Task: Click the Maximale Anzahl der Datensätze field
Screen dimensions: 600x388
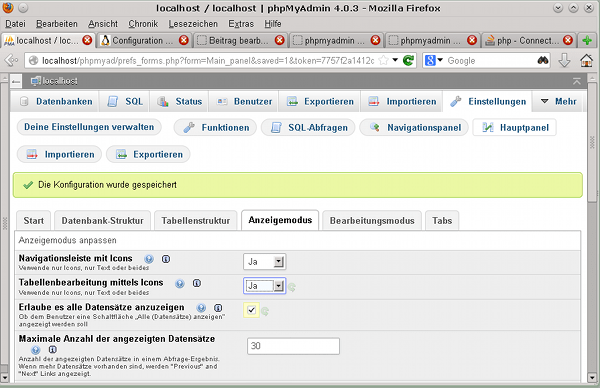Action: tap(293, 346)
